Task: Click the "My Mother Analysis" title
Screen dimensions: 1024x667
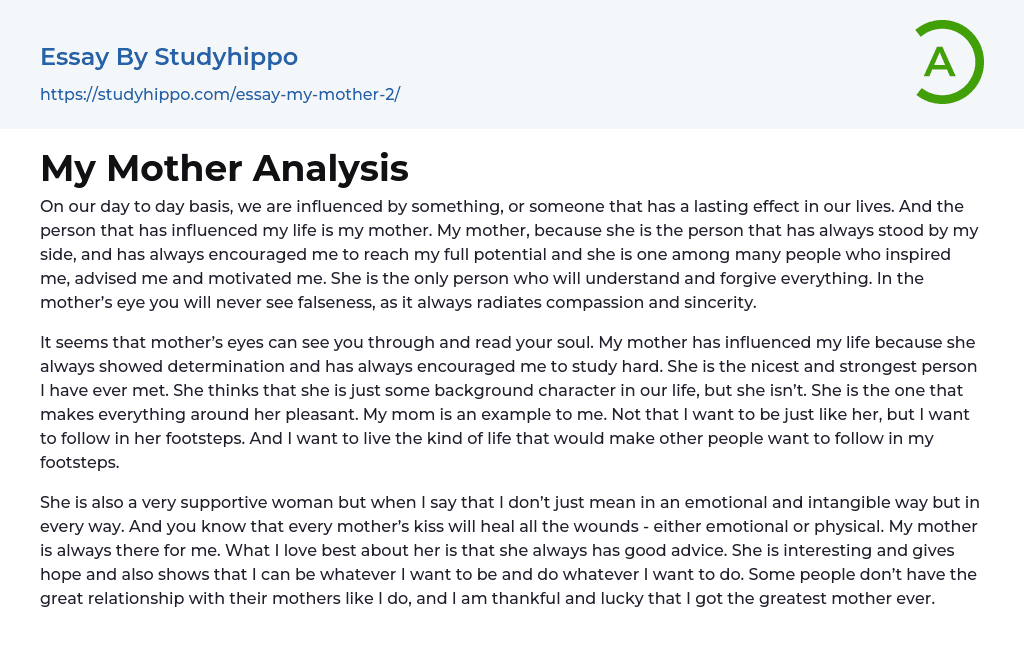Action: click(224, 168)
